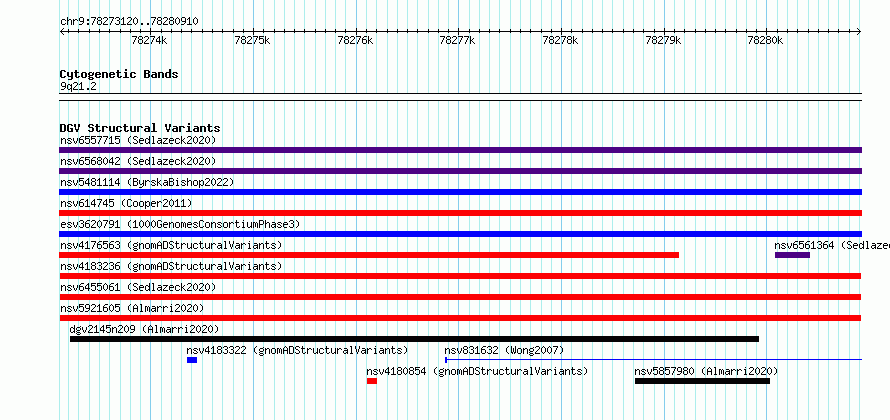Click the 78276k ruler tick label
Screen dimensions: 890x420
coord(355,41)
